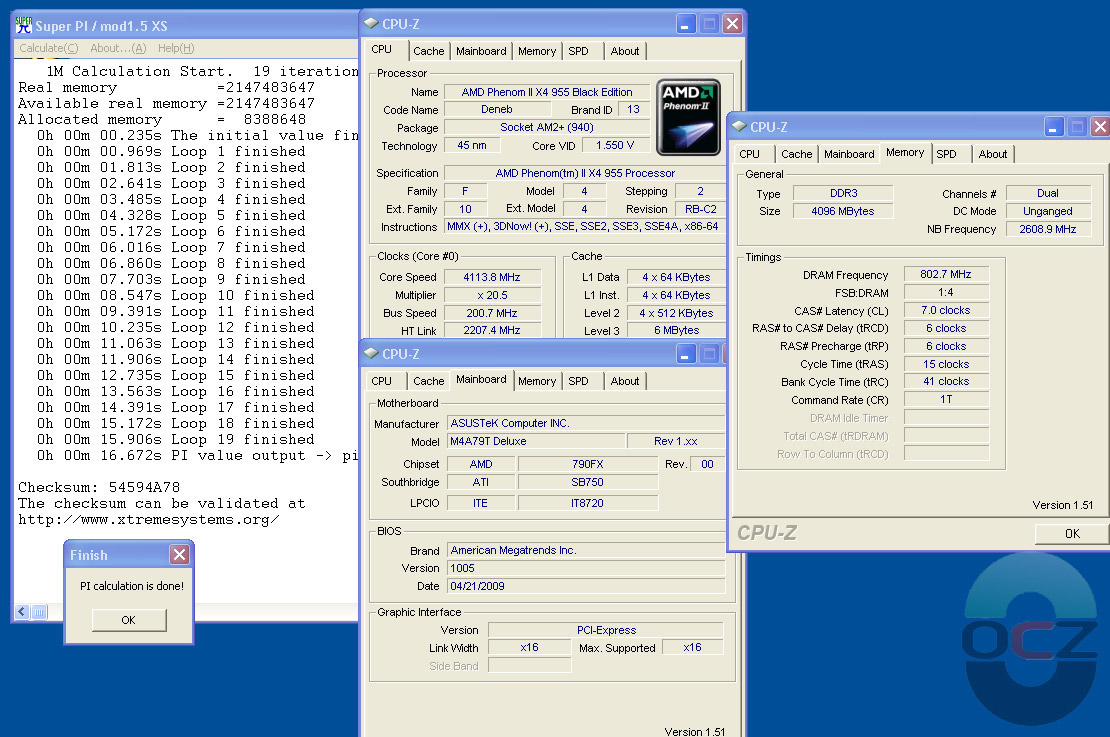
Task: Open About tab in top CPU-Z window
Action: coord(624,51)
